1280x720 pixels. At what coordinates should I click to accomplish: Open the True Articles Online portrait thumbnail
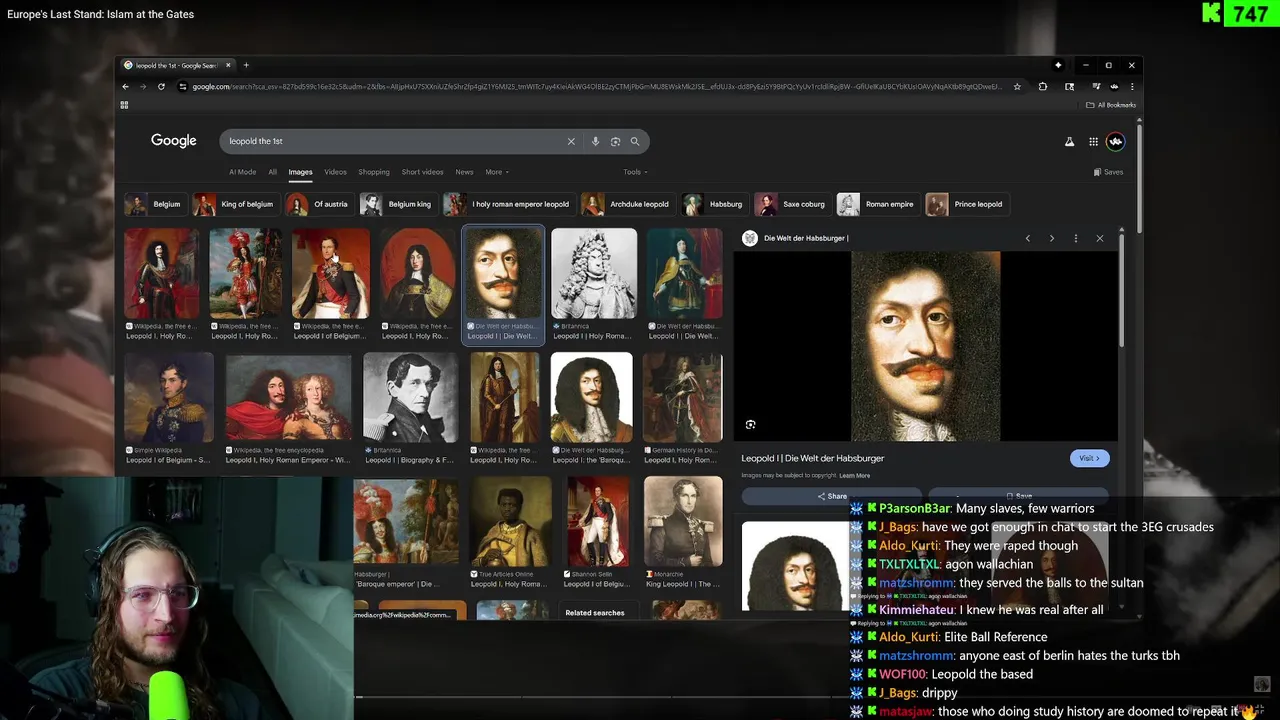click(x=511, y=521)
